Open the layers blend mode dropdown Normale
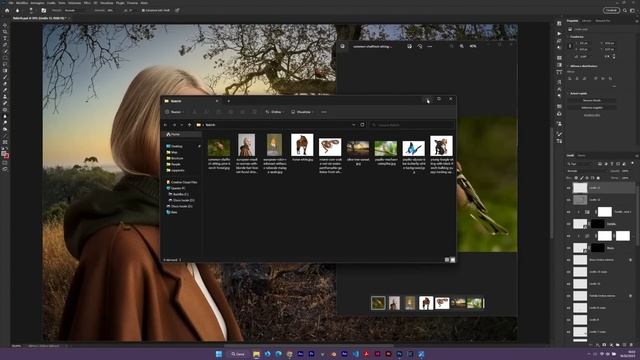The image size is (640, 360). coord(586,171)
